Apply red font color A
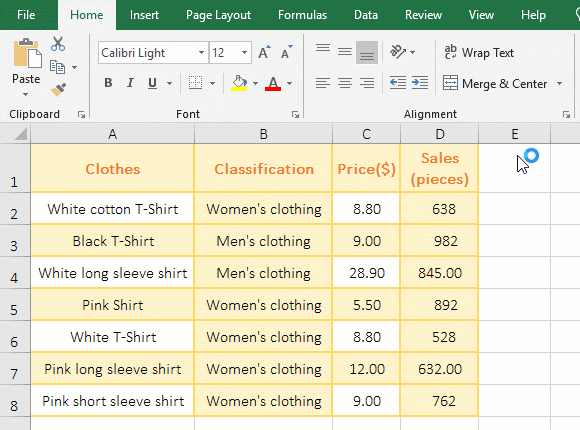 point(273,83)
